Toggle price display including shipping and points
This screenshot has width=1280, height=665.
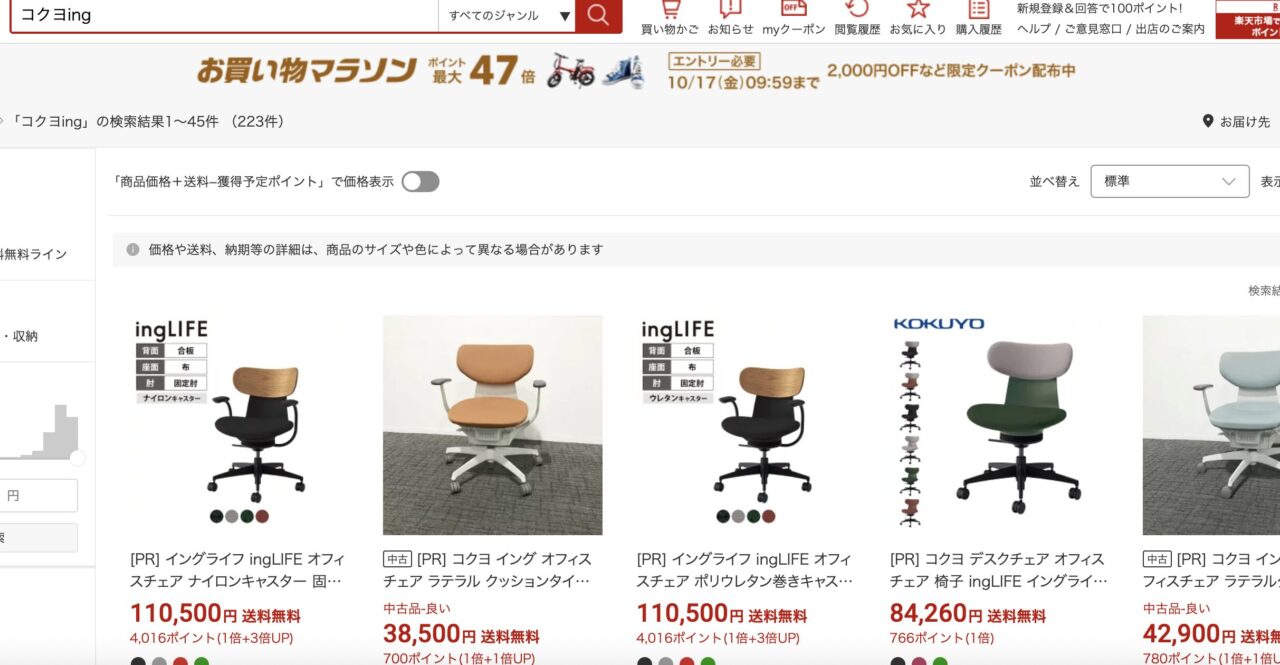[420, 181]
